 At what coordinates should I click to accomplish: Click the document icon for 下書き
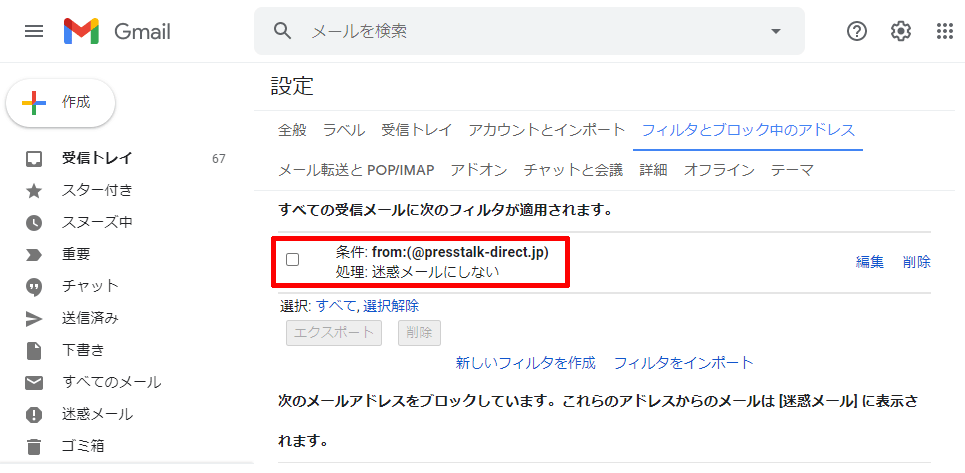pyautogui.click(x=34, y=351)
